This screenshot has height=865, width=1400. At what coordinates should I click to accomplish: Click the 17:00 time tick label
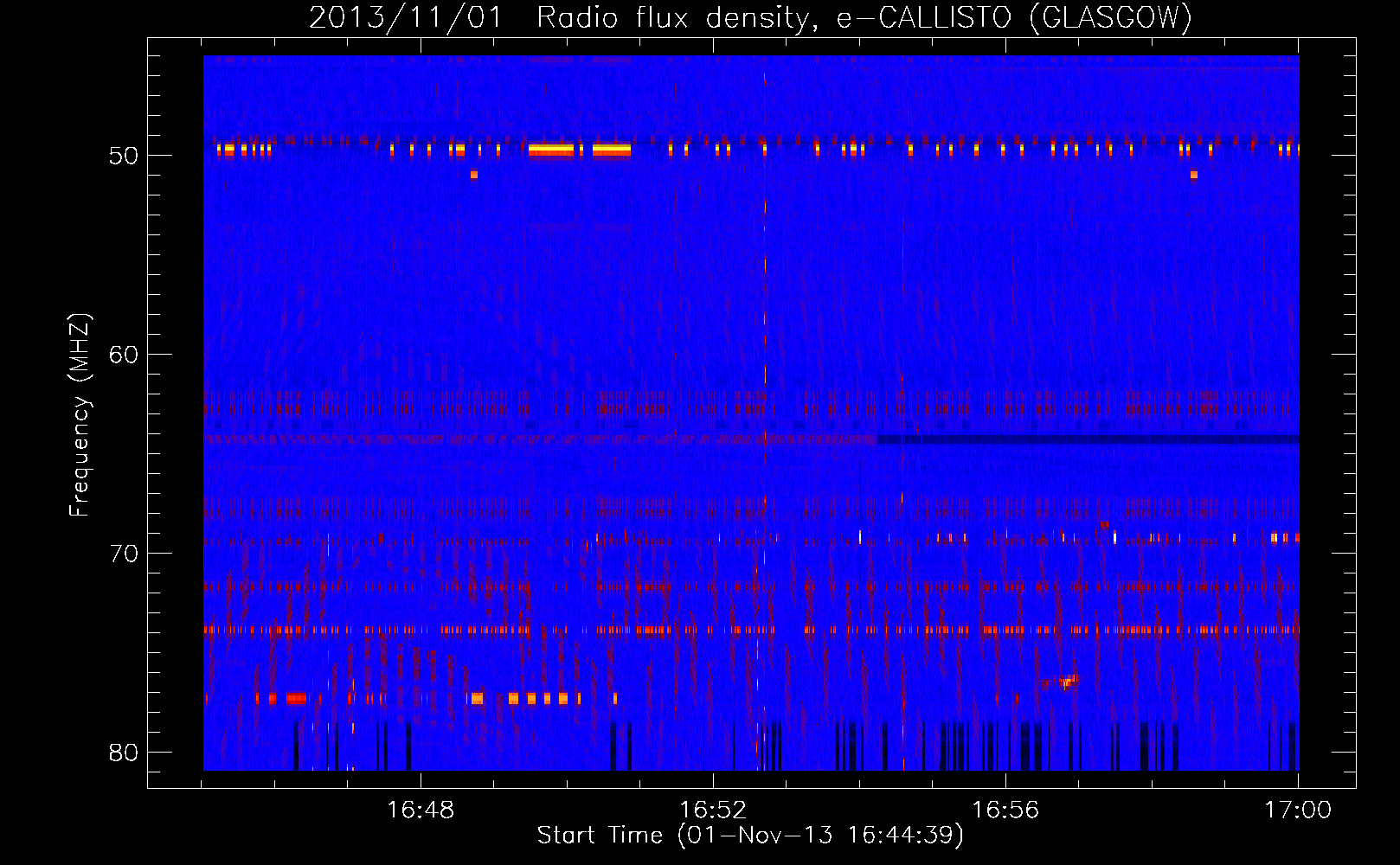1298,811
